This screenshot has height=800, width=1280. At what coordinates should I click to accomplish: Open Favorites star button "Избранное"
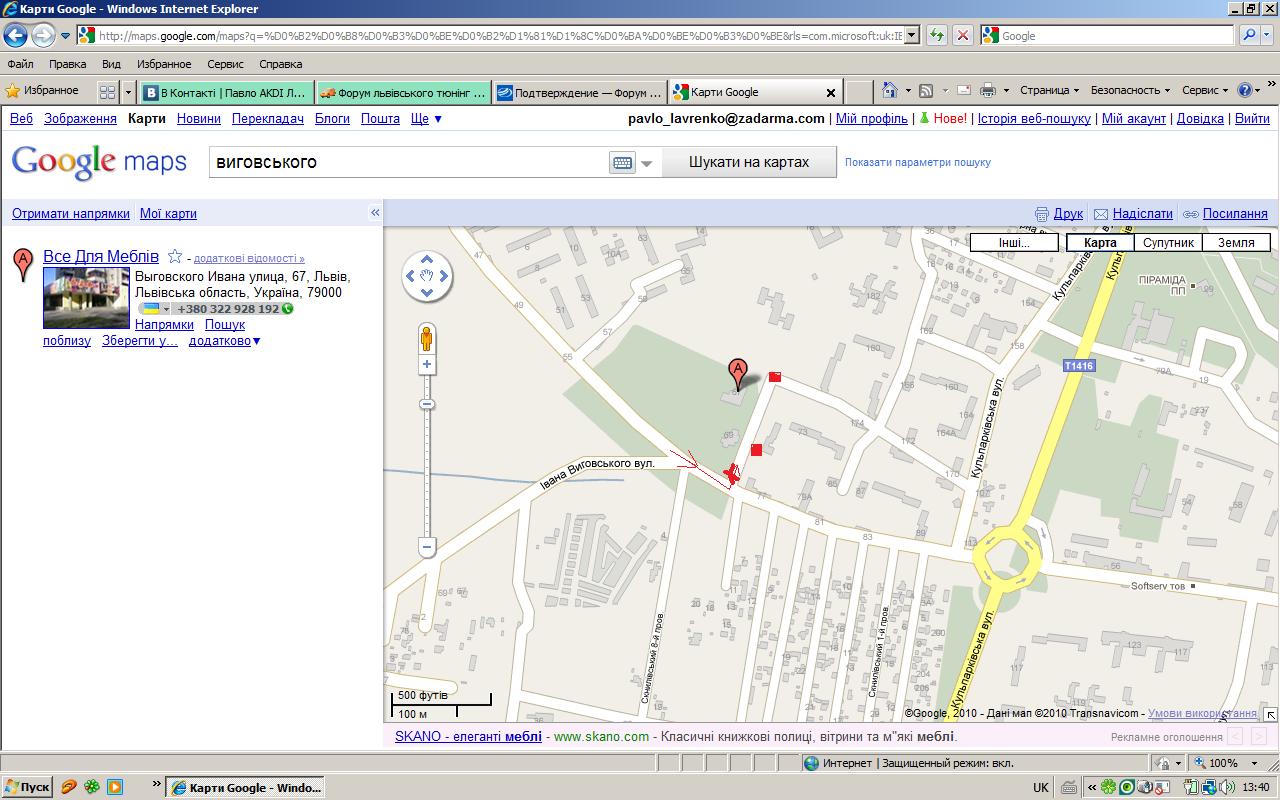tap(43, 91)
